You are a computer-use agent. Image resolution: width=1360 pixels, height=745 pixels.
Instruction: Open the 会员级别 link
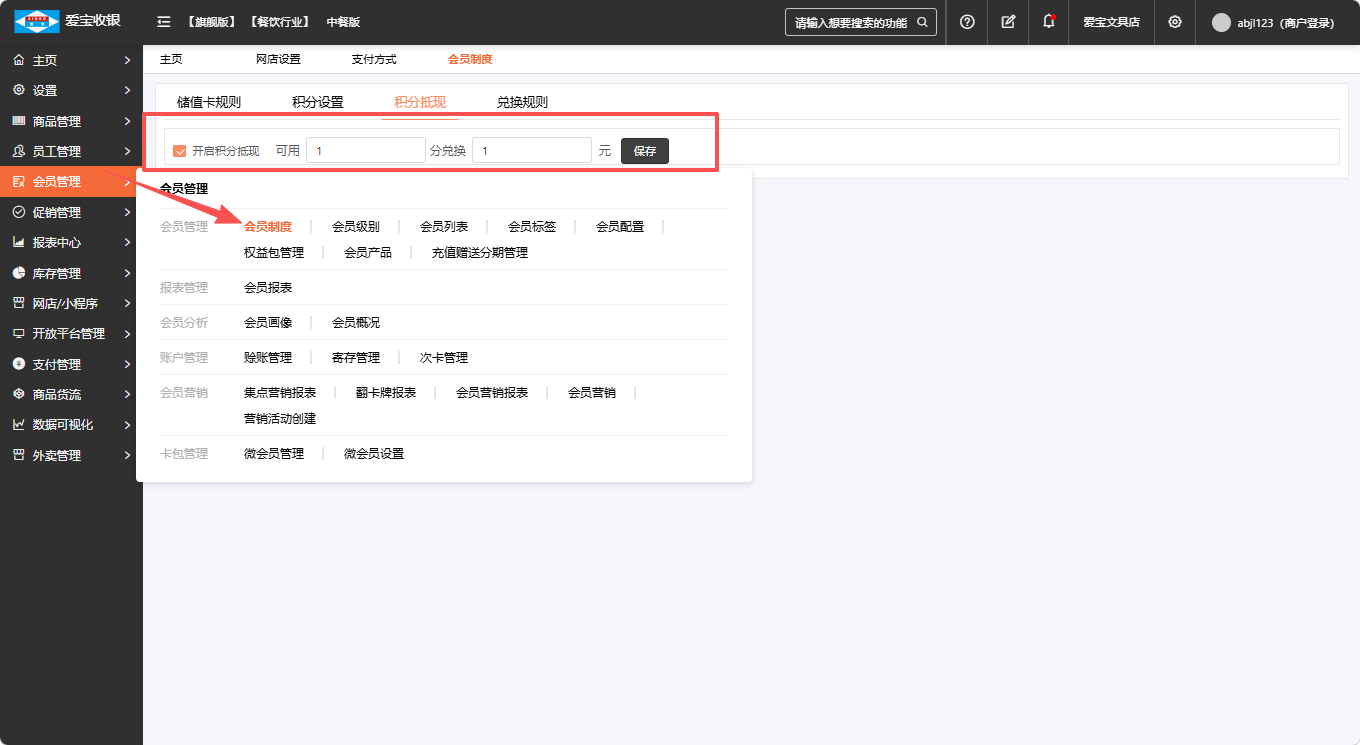pyautogui.click(x=356, y=227)
